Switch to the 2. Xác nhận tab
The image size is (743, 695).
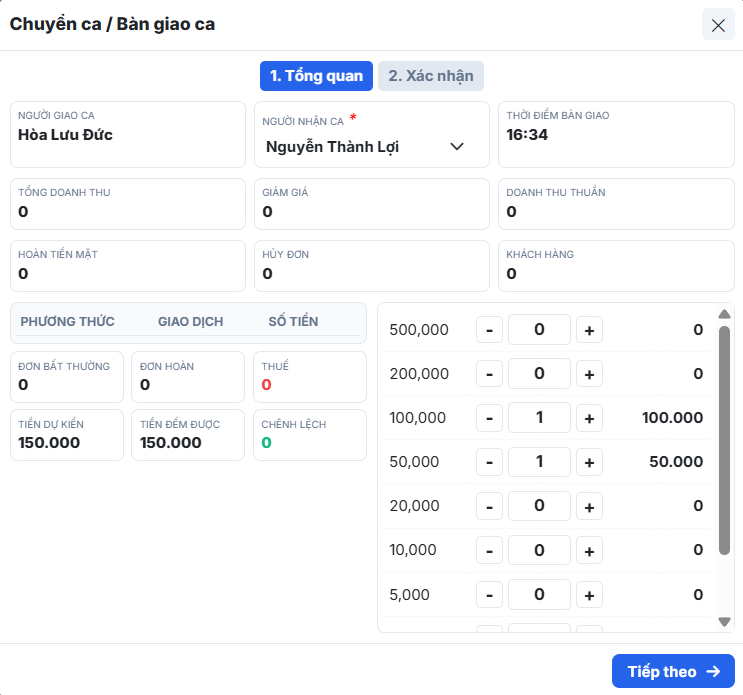point(431,76)
